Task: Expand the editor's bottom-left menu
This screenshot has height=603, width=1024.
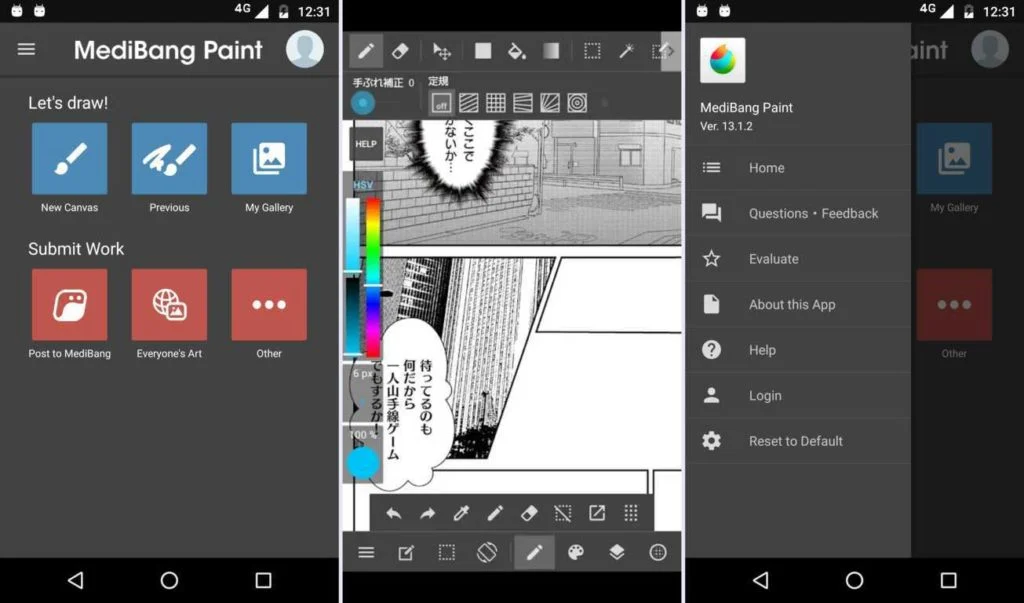Action: pyautogui.click(x=366, y=552)
